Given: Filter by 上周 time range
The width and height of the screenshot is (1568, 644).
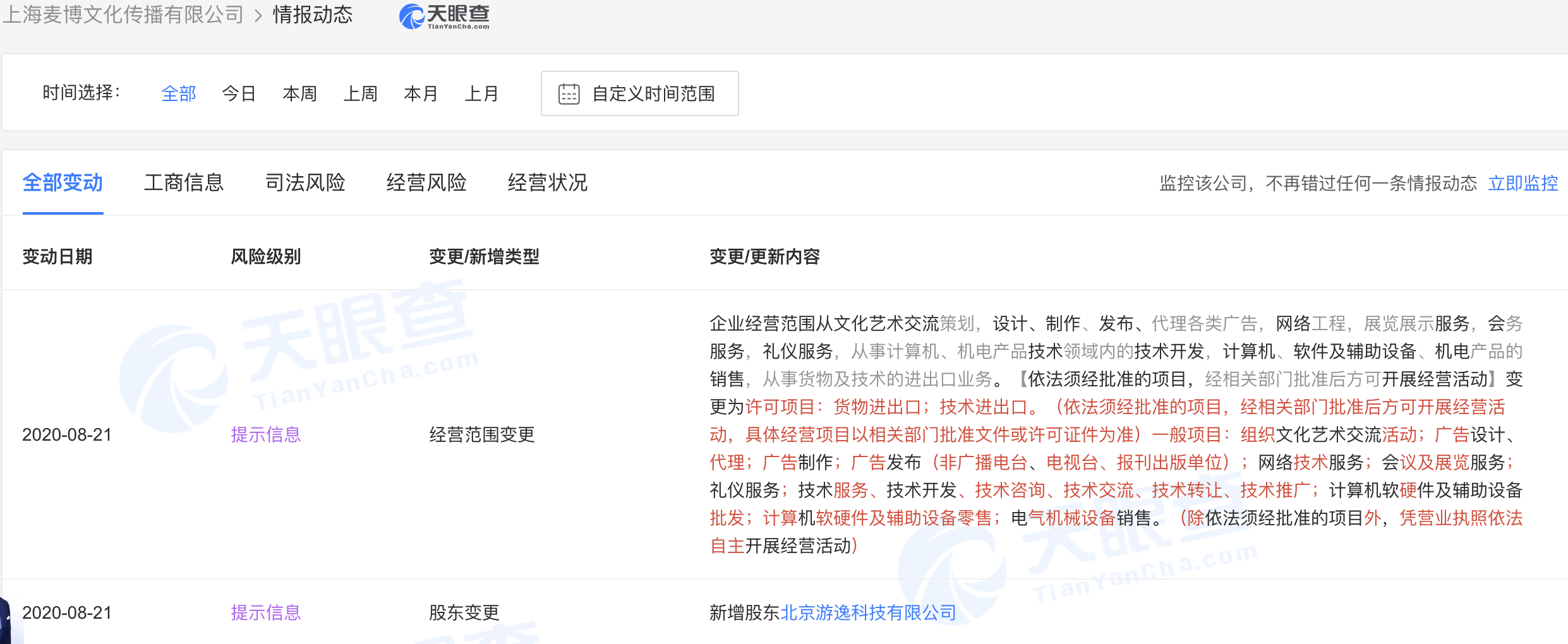Looking at the screenshot, I should tap(360, 93).
